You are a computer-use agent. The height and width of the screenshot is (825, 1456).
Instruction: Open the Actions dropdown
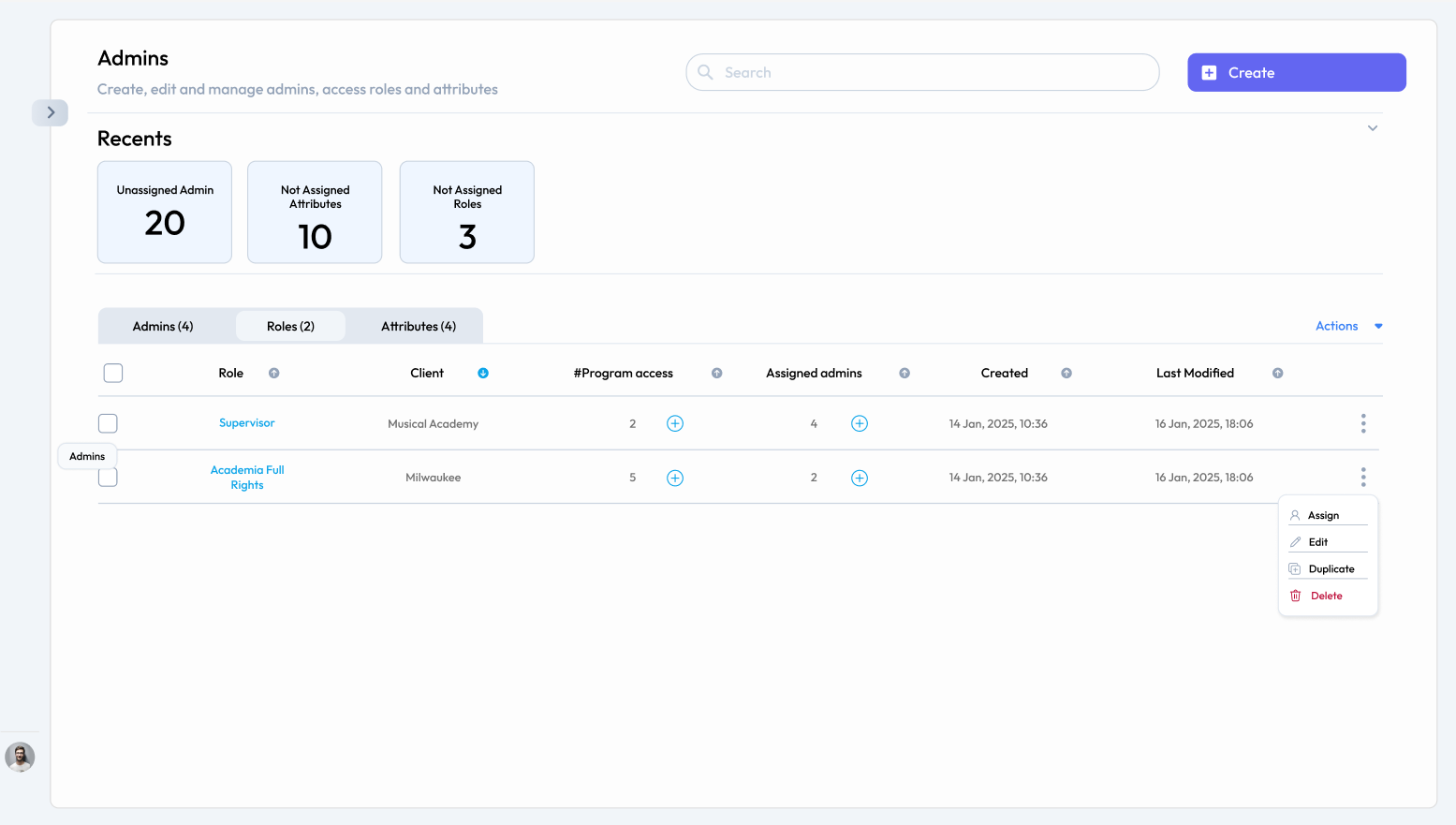tap(1348, 326)
